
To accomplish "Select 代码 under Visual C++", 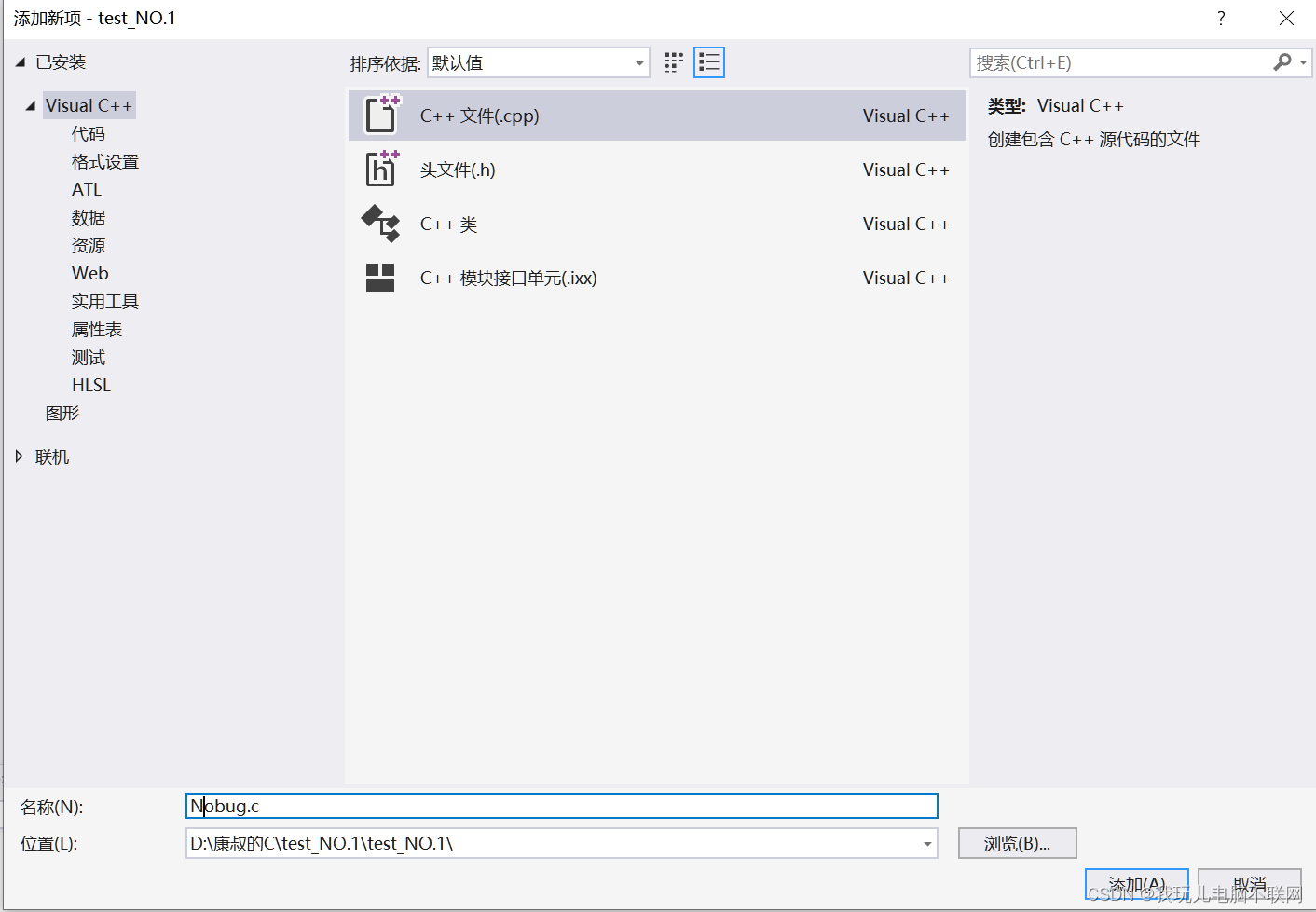I will pos(89,134).
